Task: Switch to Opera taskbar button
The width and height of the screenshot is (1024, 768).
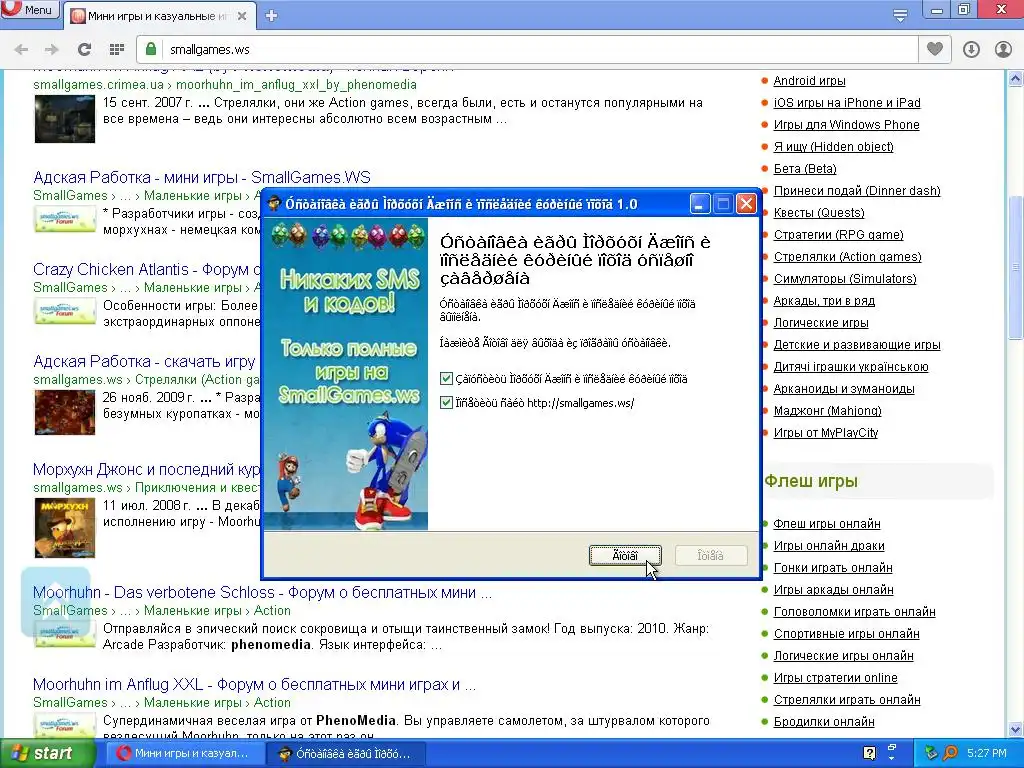Action: pyautogui.click(x=184, y=754)
